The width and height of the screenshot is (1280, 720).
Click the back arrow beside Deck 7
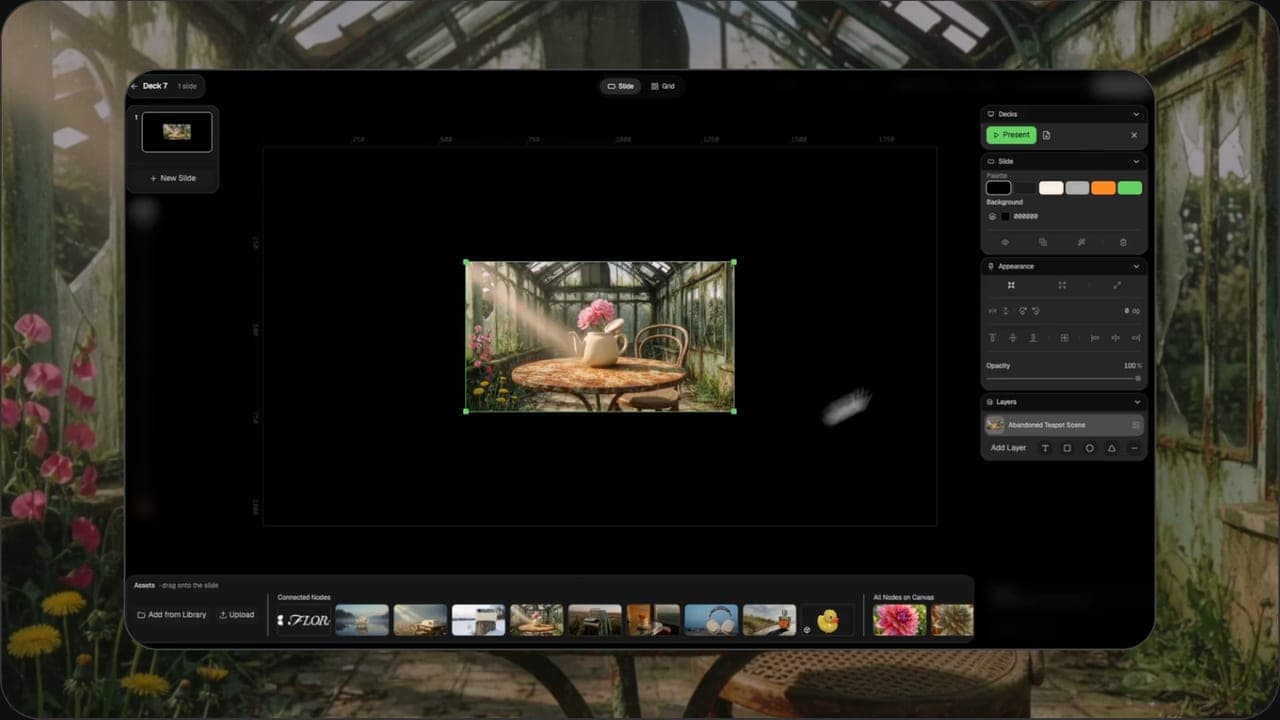[x=135, y=86]
